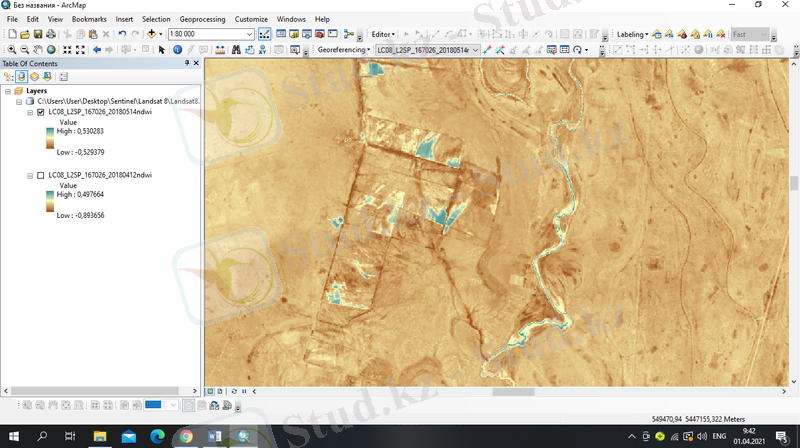Enable the LC08_L2SP_167026_20180412ndwi layer checkbox
The width and height of the screenshot is (800, 448).
(x=40, y=175)
